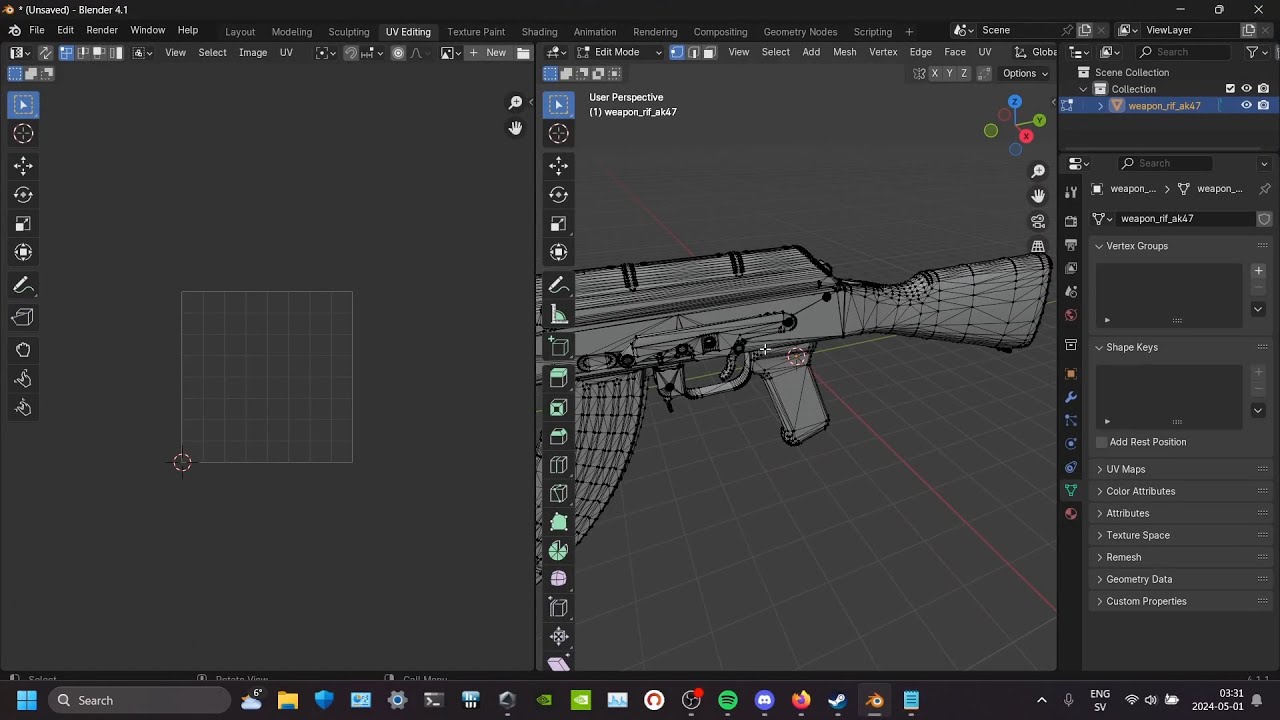The image size is (1280, 720).
Task: Click the zoom icon in 3D viewport
Action: coord(1038,172)
